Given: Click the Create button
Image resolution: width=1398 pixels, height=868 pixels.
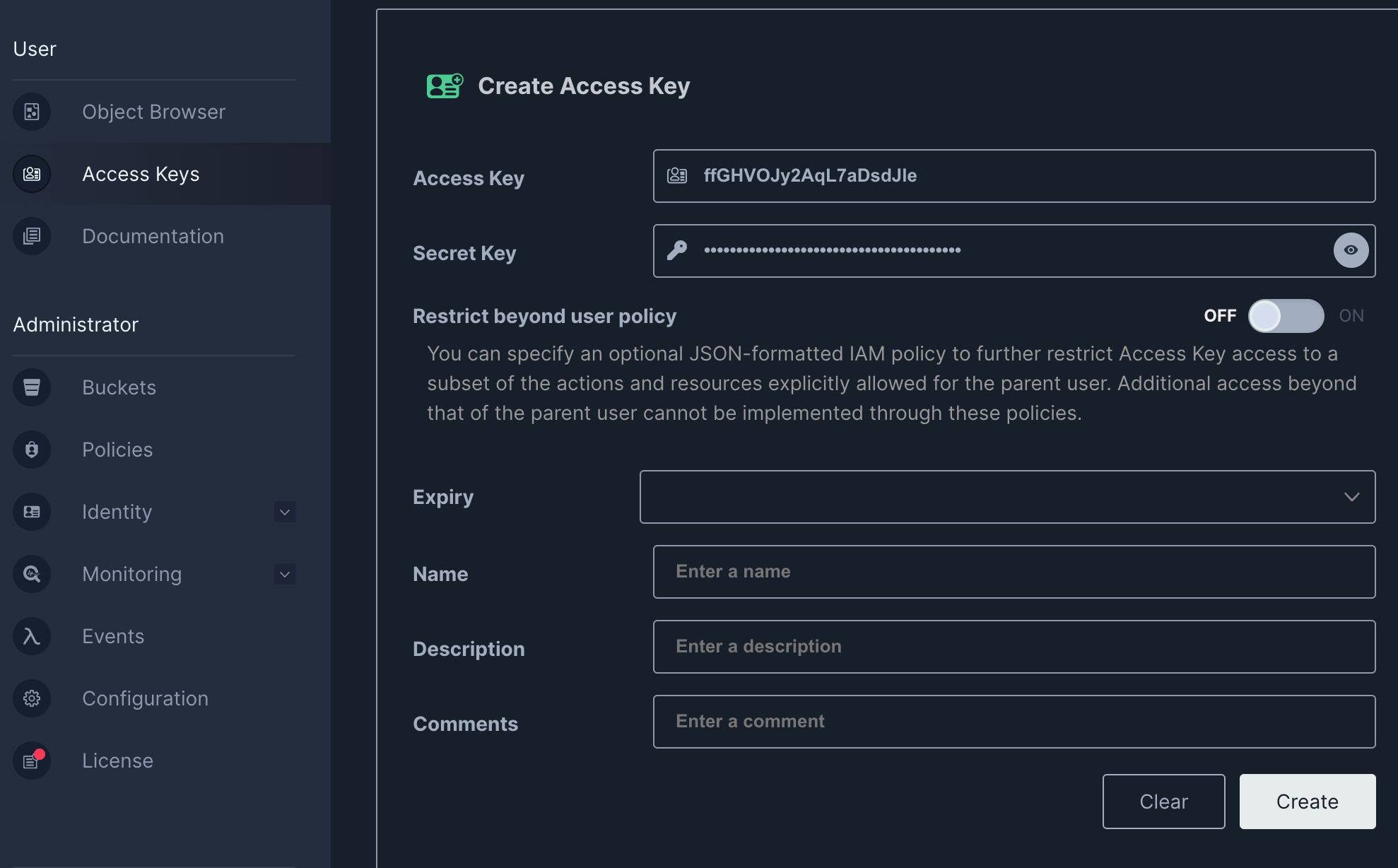Looking at the screenshot, I should (x=1307, y=801).
